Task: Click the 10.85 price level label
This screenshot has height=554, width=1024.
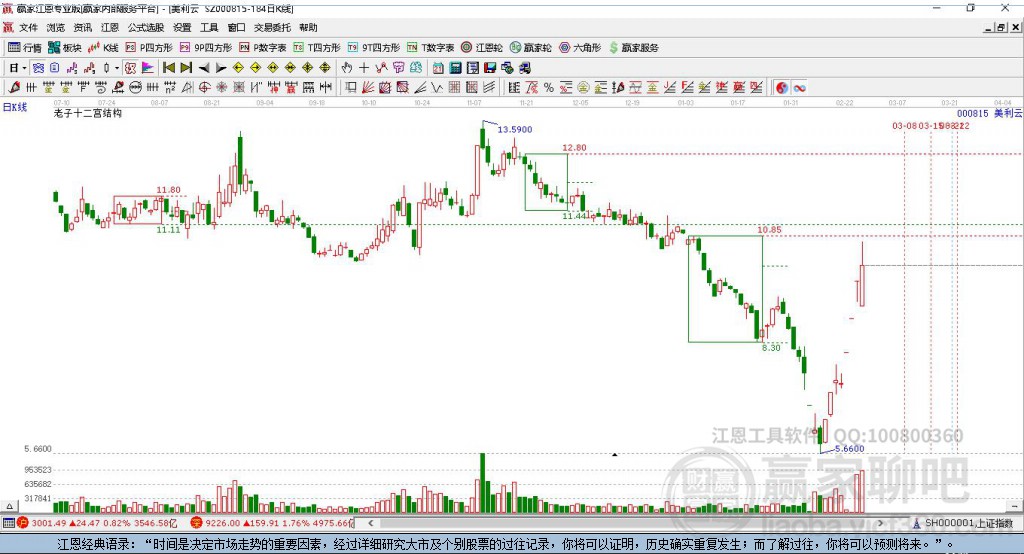Action: click(x=769, y=229)
